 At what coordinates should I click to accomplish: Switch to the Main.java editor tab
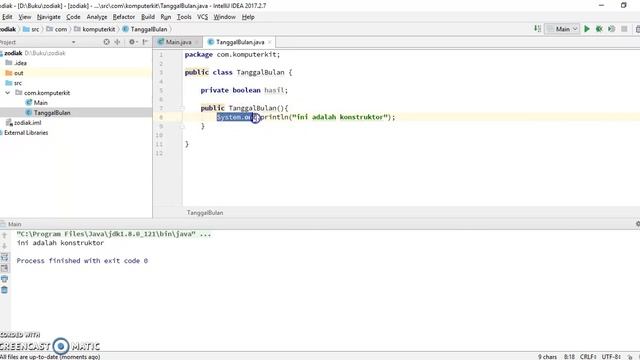[178, 42]
